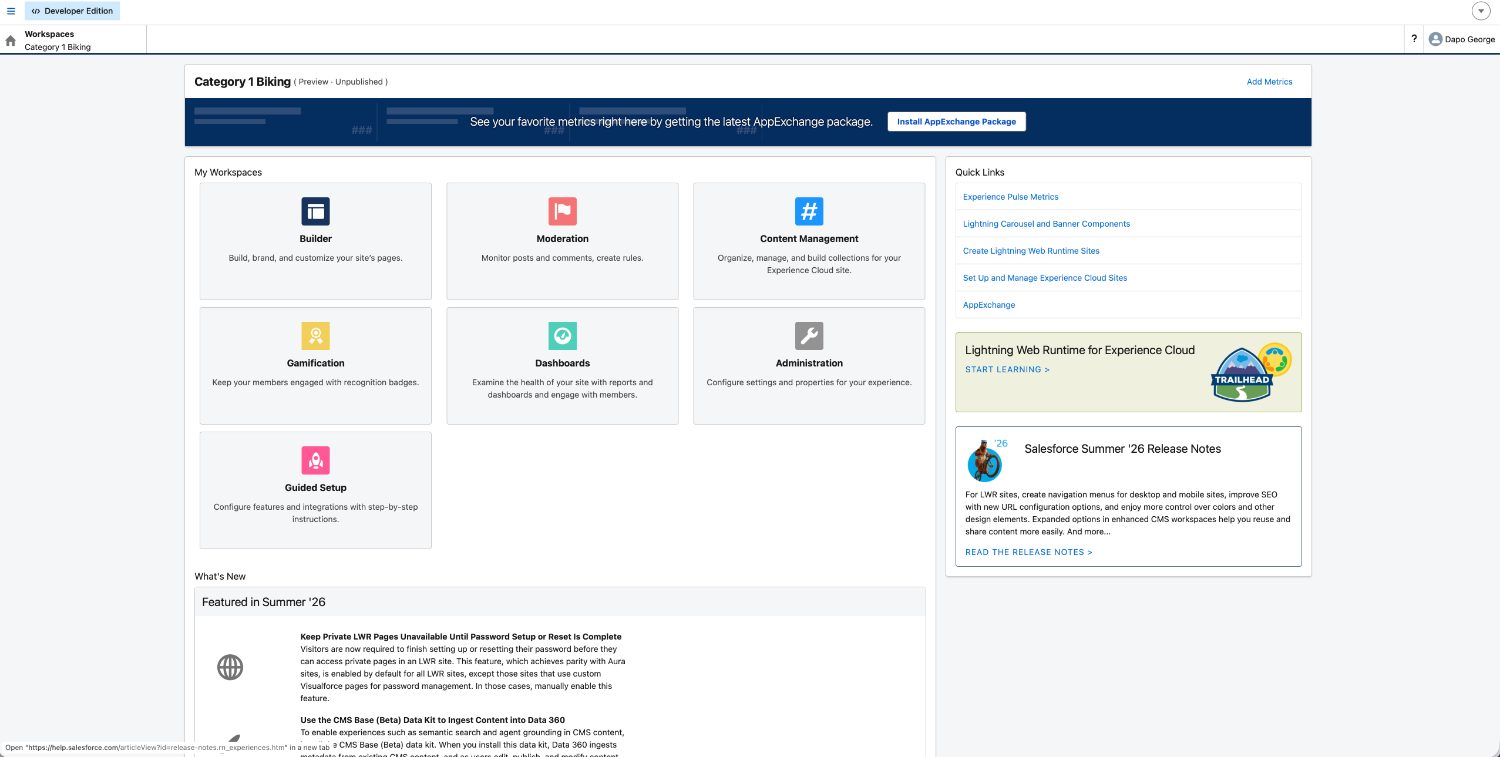Open Set Up and Manage Experience Cloud Sites

[x=1045, y=278]
